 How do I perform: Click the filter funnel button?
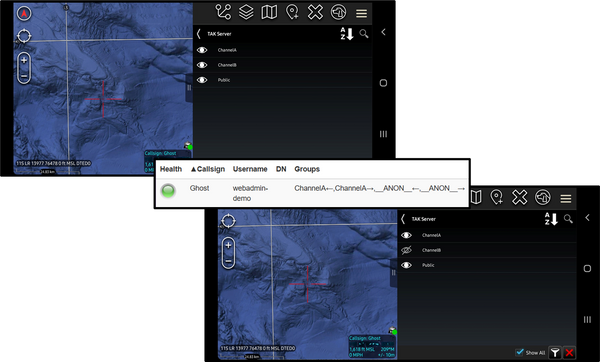555,352
